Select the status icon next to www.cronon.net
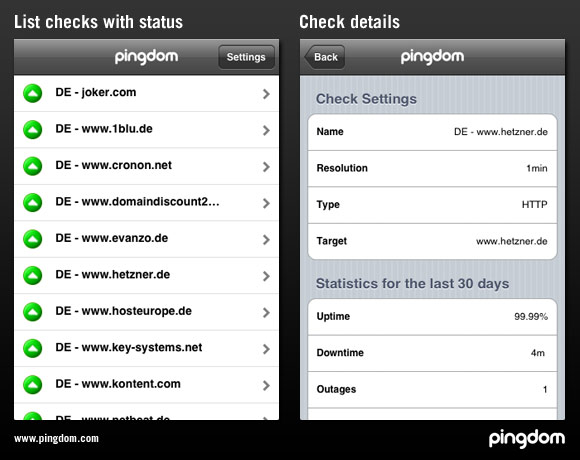Viewport: 580px width, 460px height. [x=33, y=166]
